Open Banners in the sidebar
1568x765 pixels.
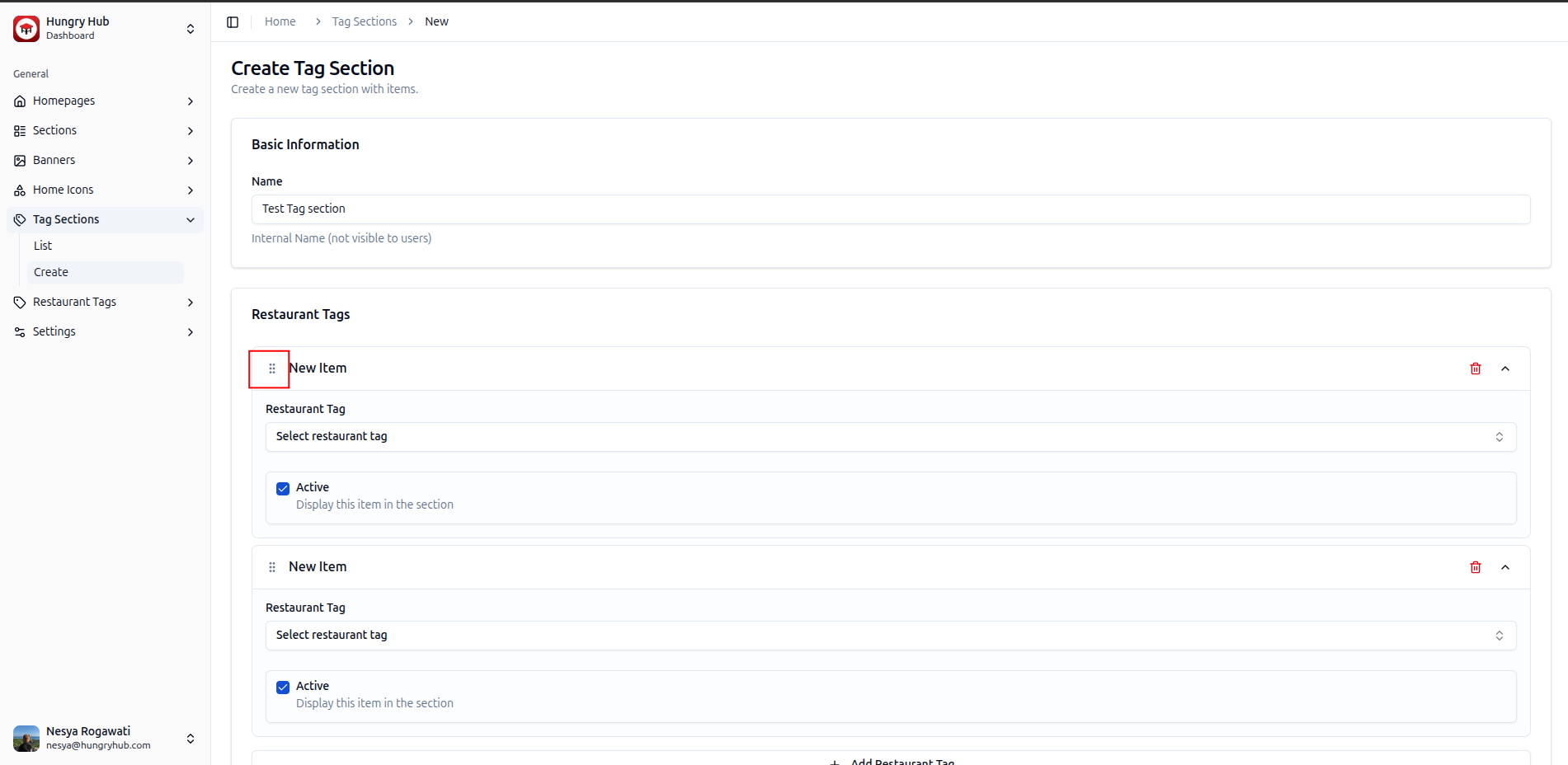pos(54,160)
